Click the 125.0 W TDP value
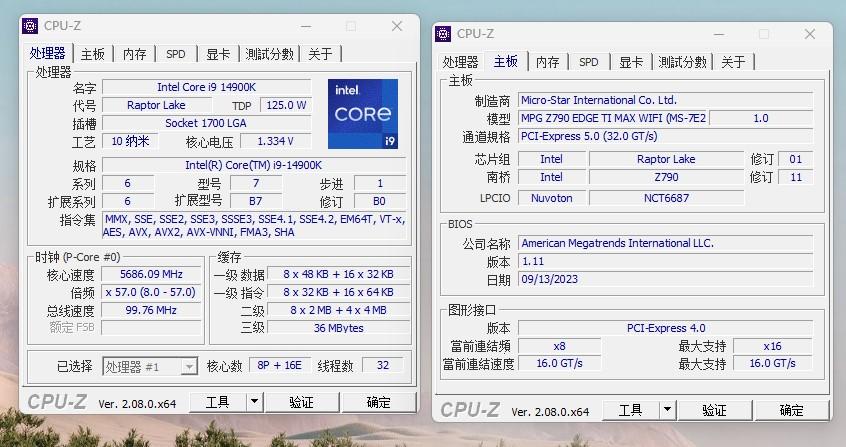Screen dimensions: 846x447 (x=286, y=105)
